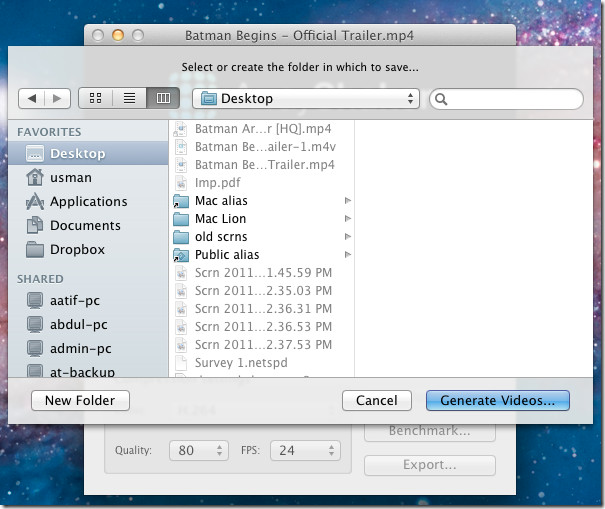This screenshot has width=605, height=509.
Task: Open the Mac Lion folder
Action: point(221,219)
